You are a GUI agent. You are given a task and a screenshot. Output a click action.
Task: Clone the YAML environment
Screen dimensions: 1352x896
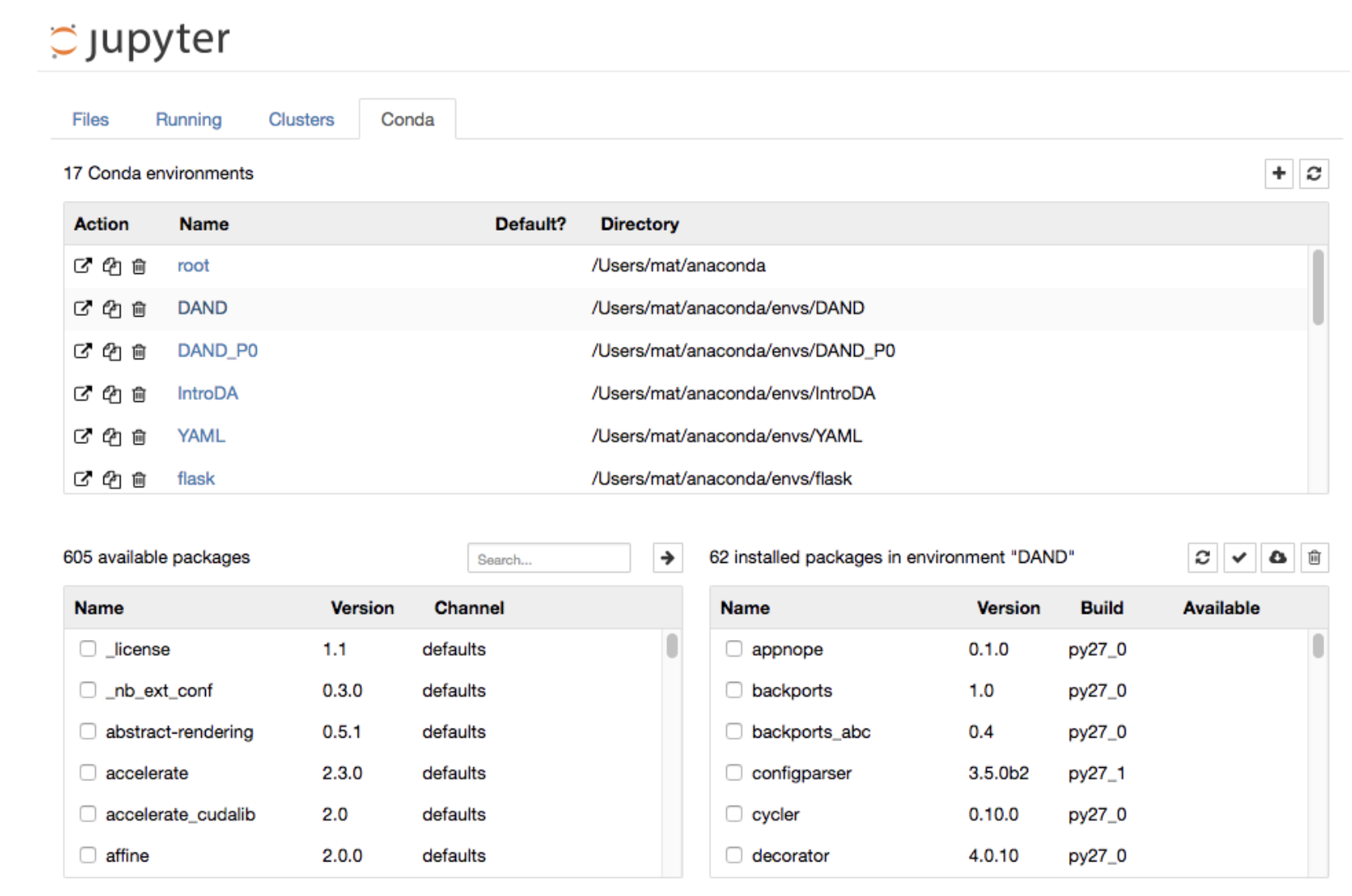click(x=112, y=437)
